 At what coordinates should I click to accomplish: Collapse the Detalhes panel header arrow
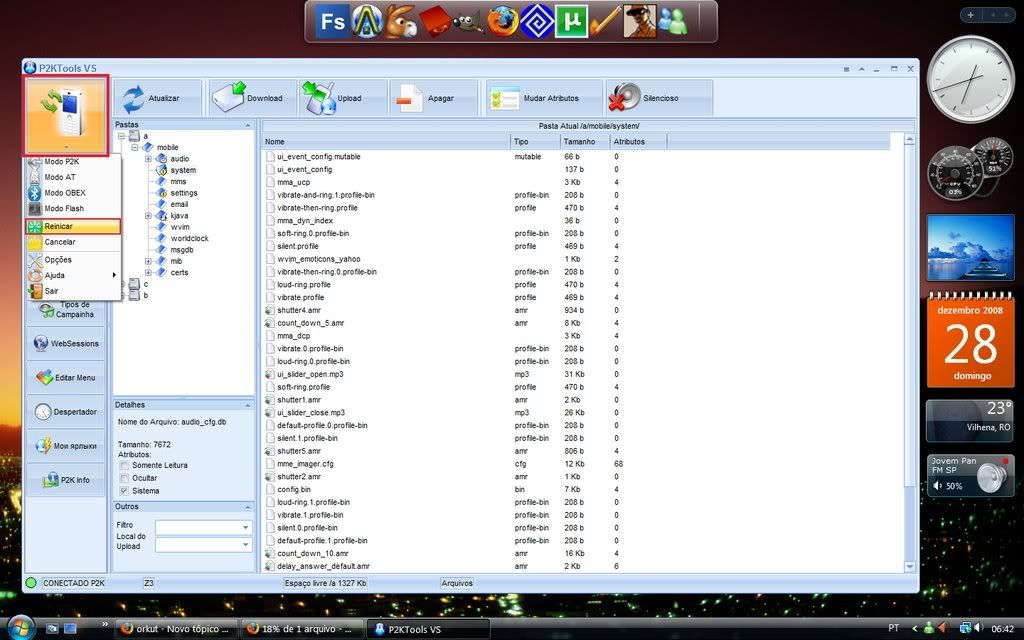click(x=248, y=406)
